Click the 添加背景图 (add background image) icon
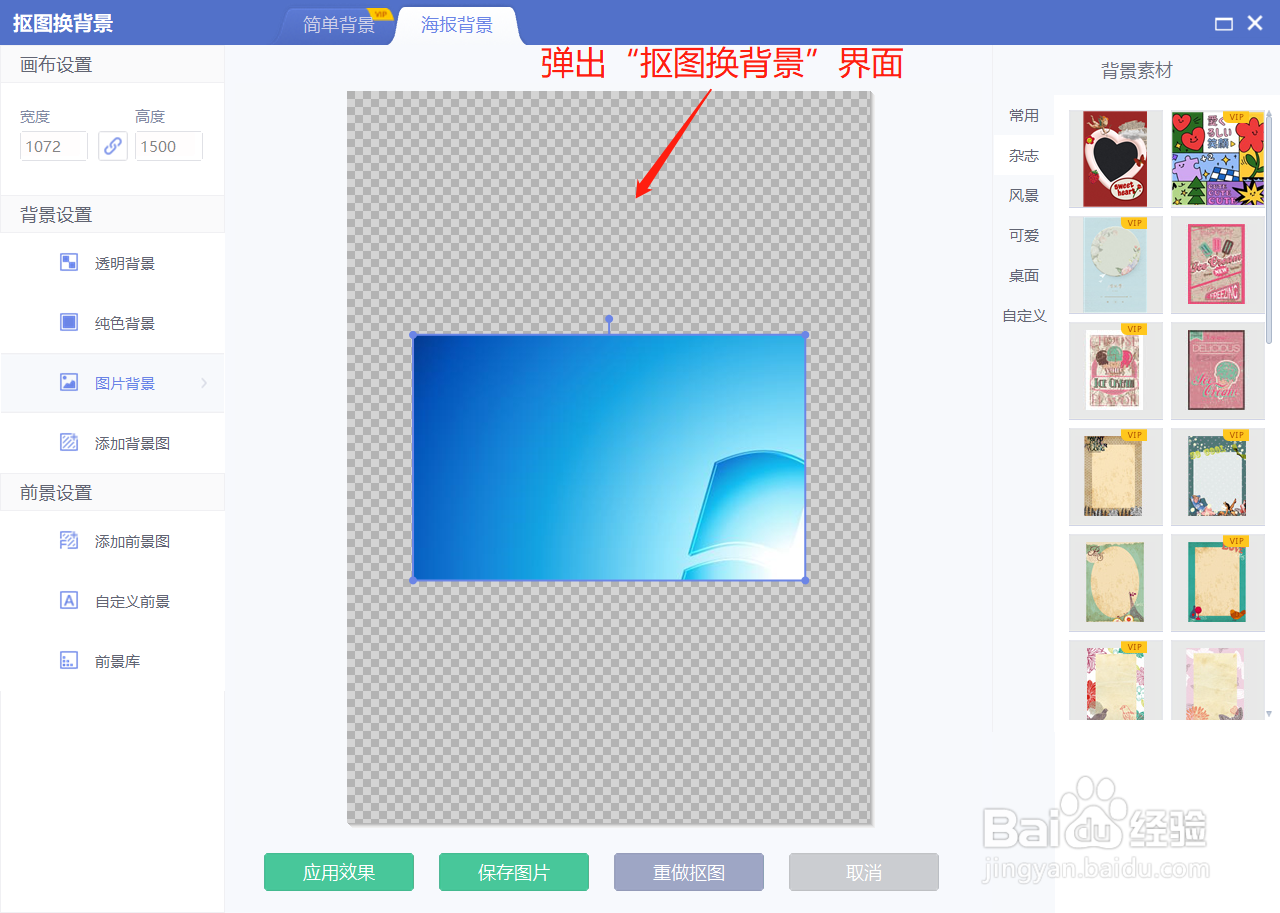The width and height of the screenshot is (1280, 913). tap(68, 442)
